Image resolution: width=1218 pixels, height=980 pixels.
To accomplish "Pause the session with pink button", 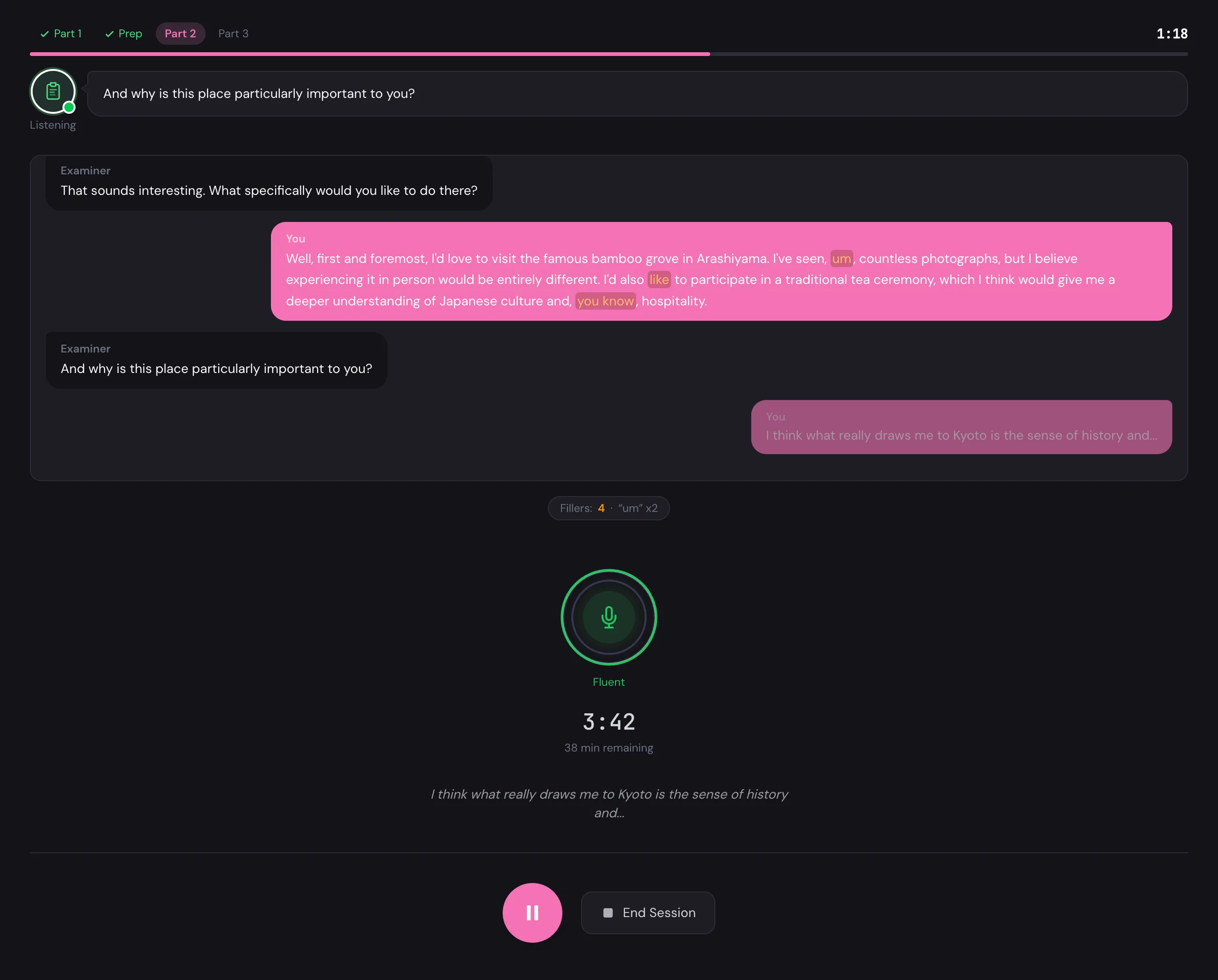I will tap(532, 912).
